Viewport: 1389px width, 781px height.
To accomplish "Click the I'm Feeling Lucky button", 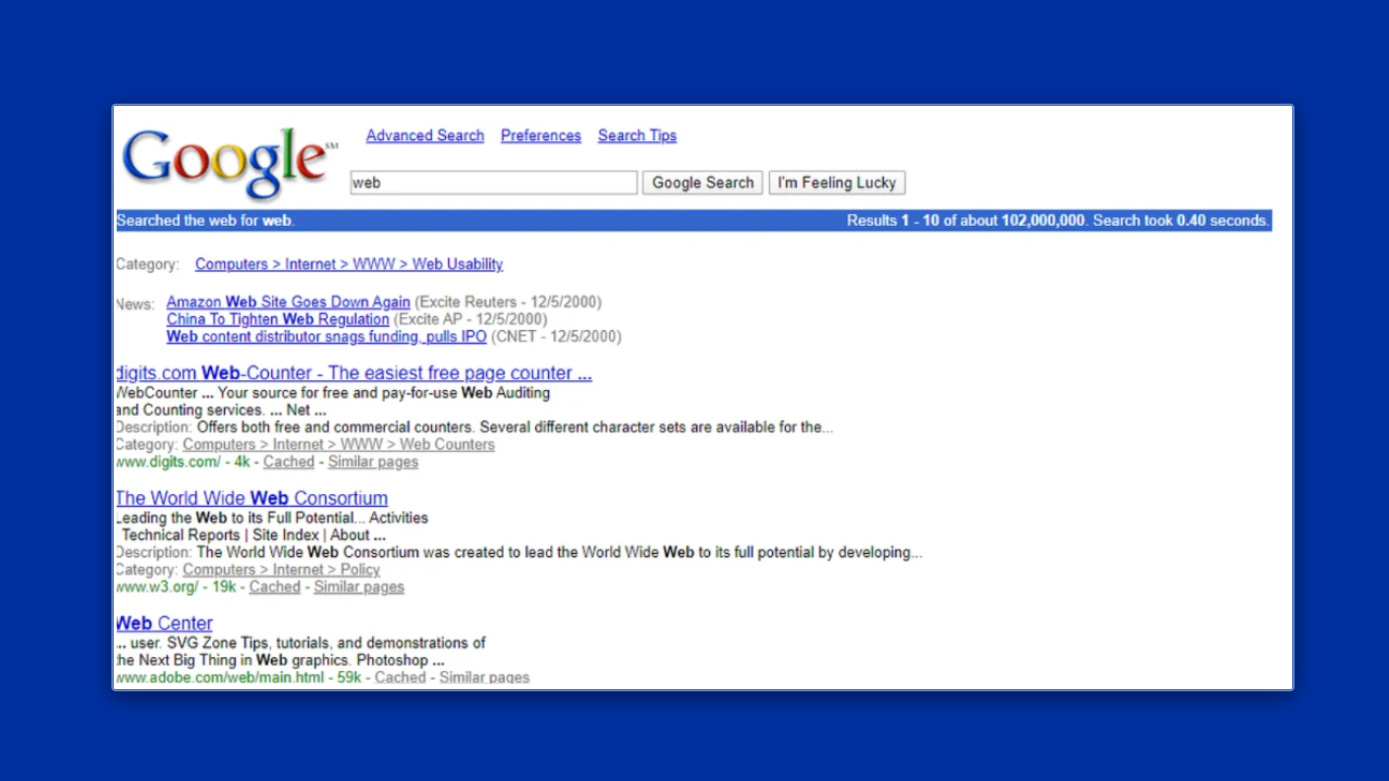I will tap(838, 183).
